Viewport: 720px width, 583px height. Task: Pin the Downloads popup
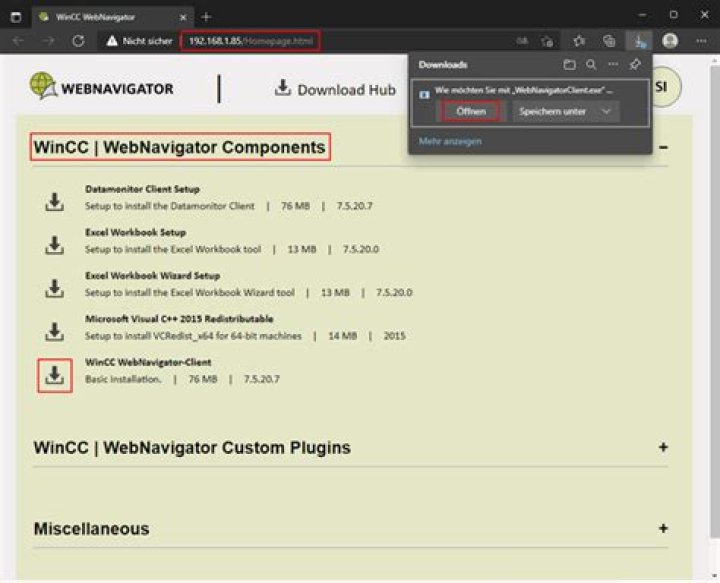pos(635,65)
